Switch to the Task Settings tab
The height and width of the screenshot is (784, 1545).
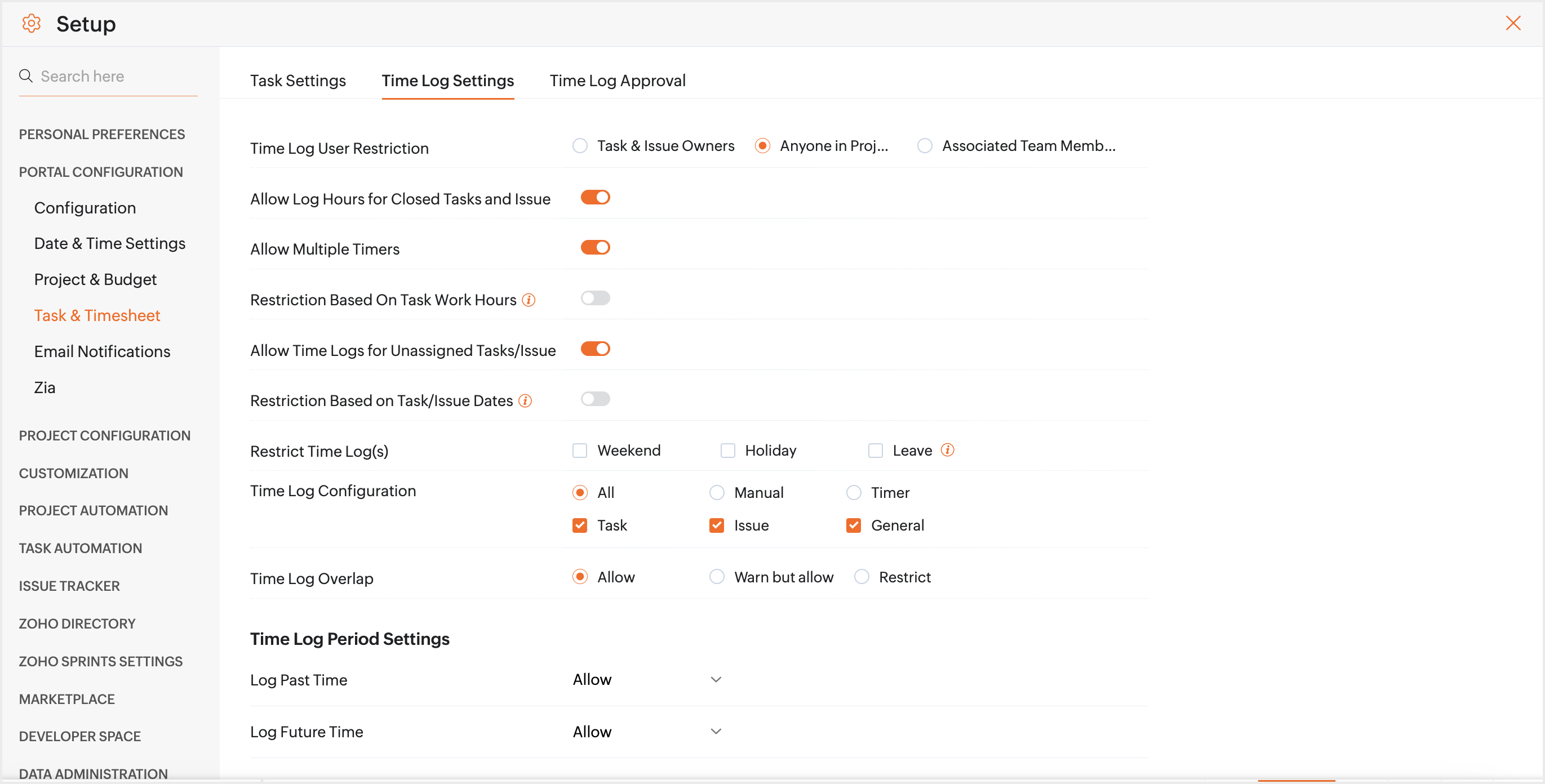click(298, 81)
